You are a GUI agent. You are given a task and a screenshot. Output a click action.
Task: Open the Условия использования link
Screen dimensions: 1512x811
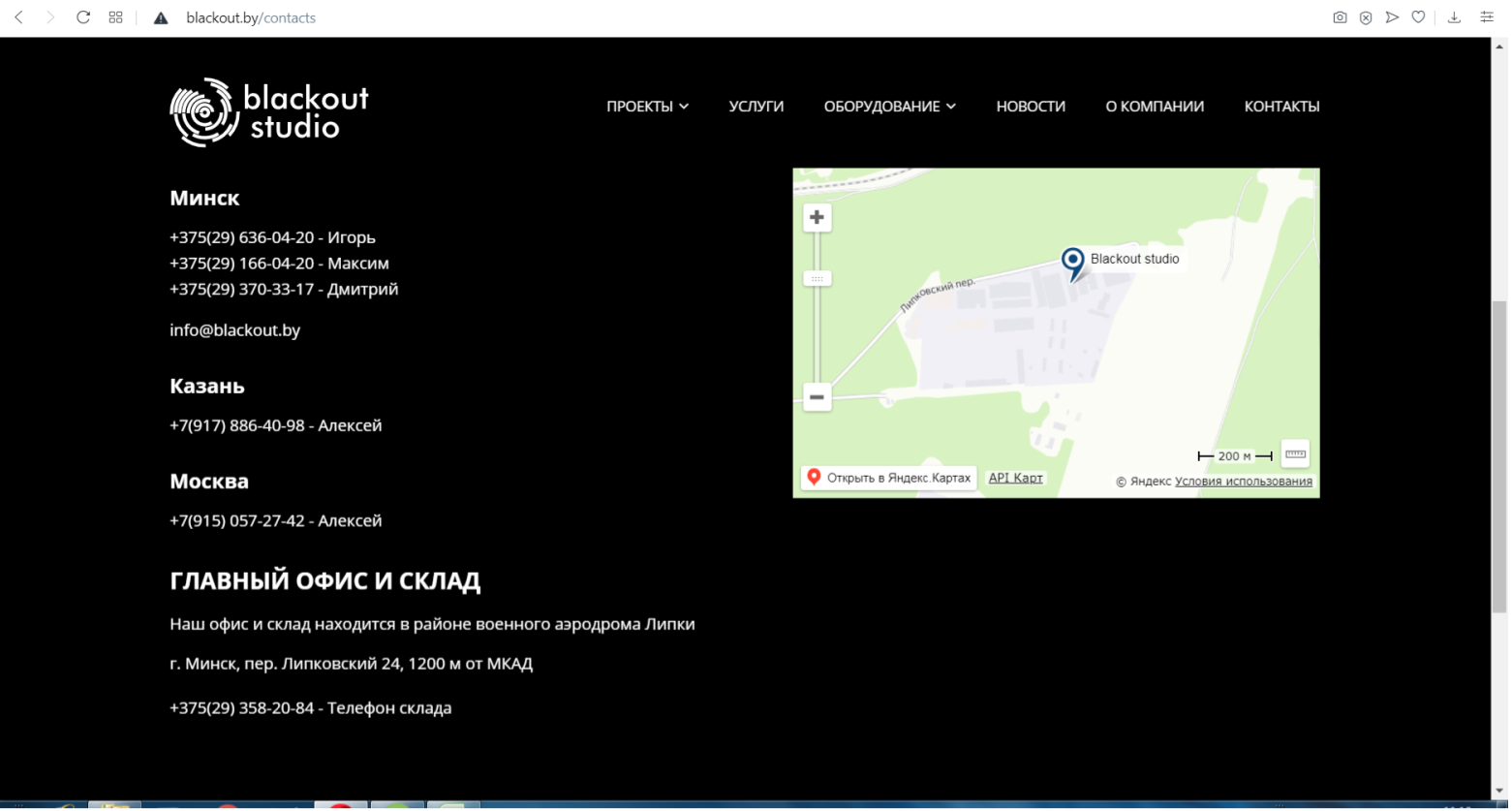tap(1244, 482)
